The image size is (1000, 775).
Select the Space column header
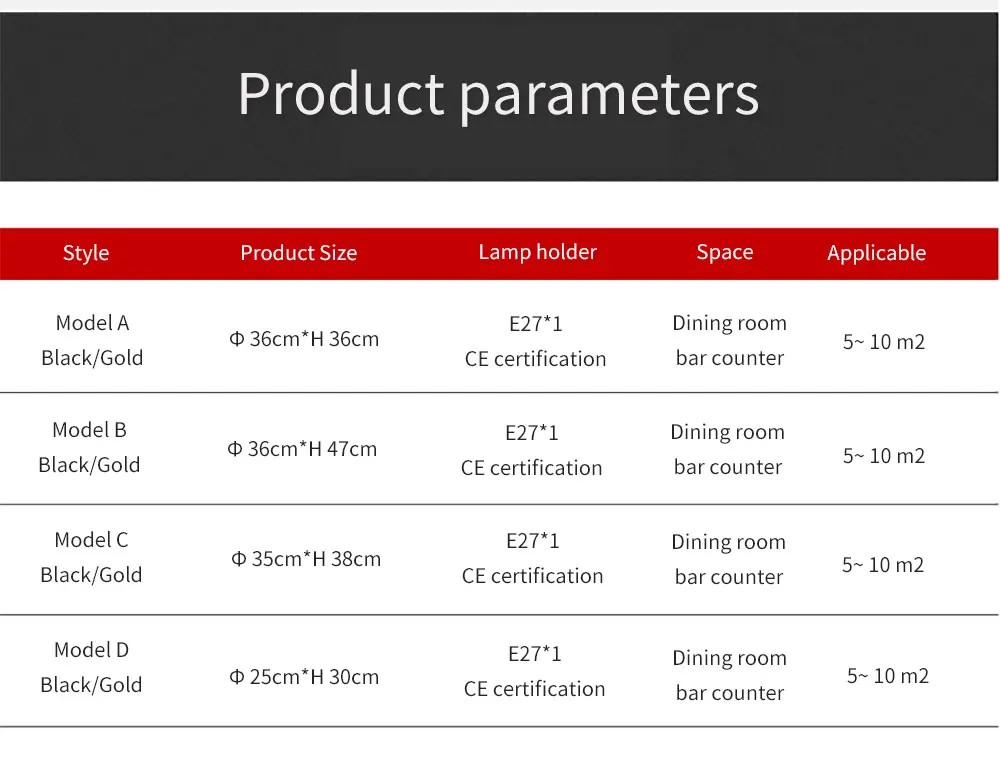[724, 252]
